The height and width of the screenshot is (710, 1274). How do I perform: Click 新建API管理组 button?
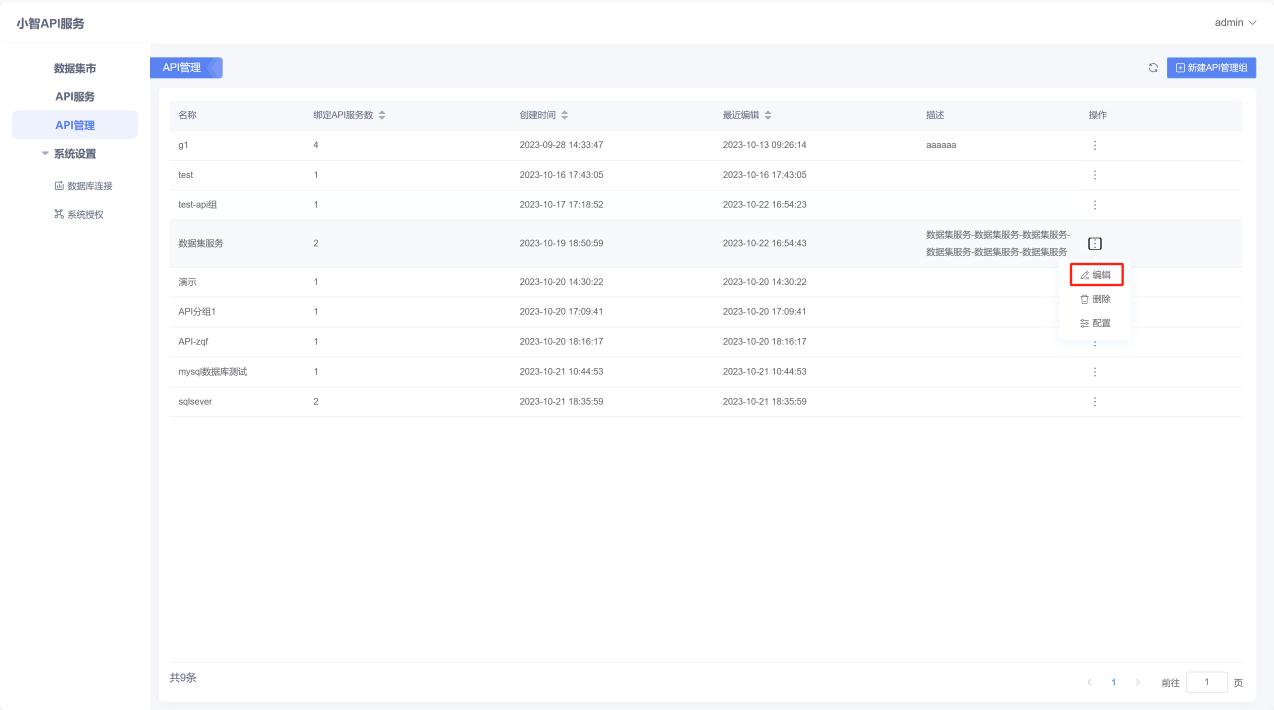[x=1211, y=68]
